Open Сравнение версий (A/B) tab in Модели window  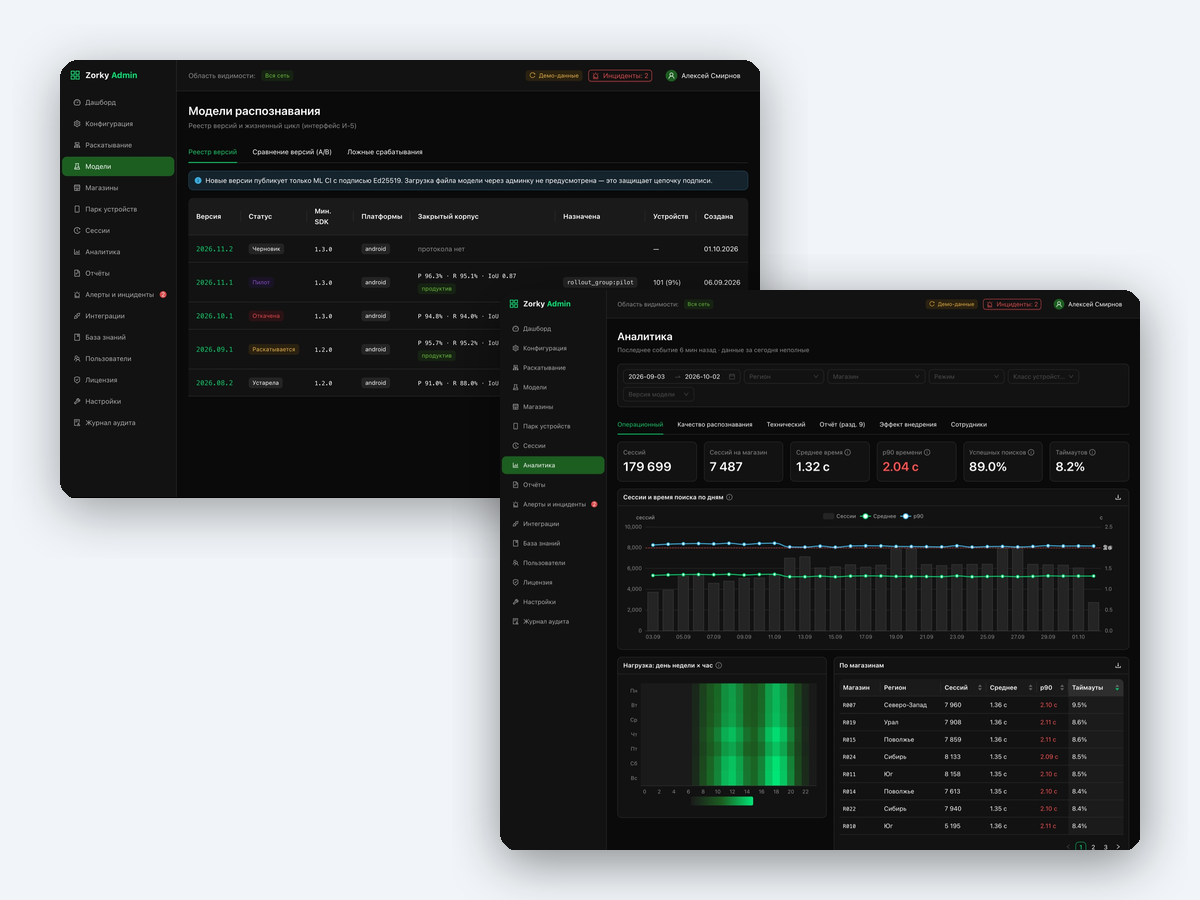(x=292, y=152)
